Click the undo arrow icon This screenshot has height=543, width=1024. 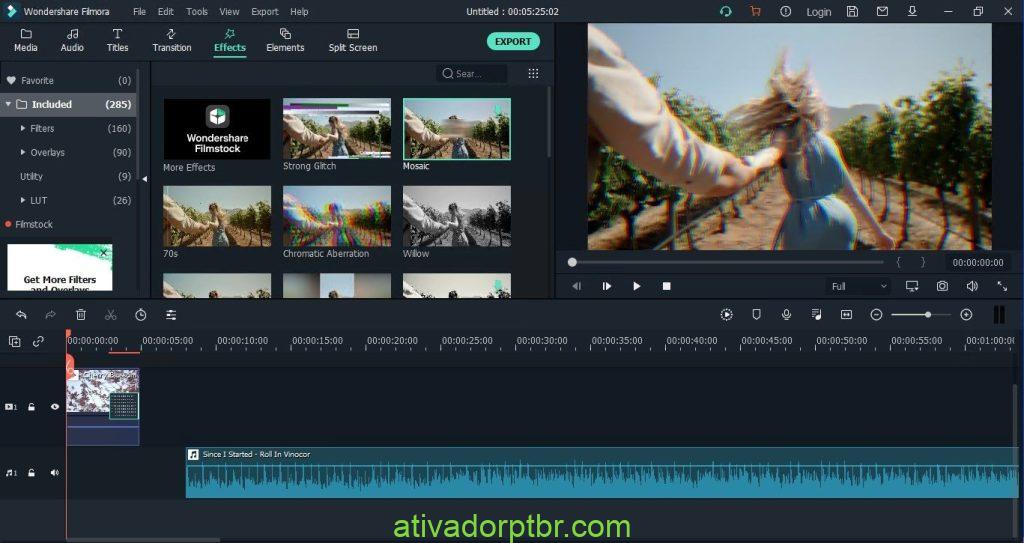21,315
